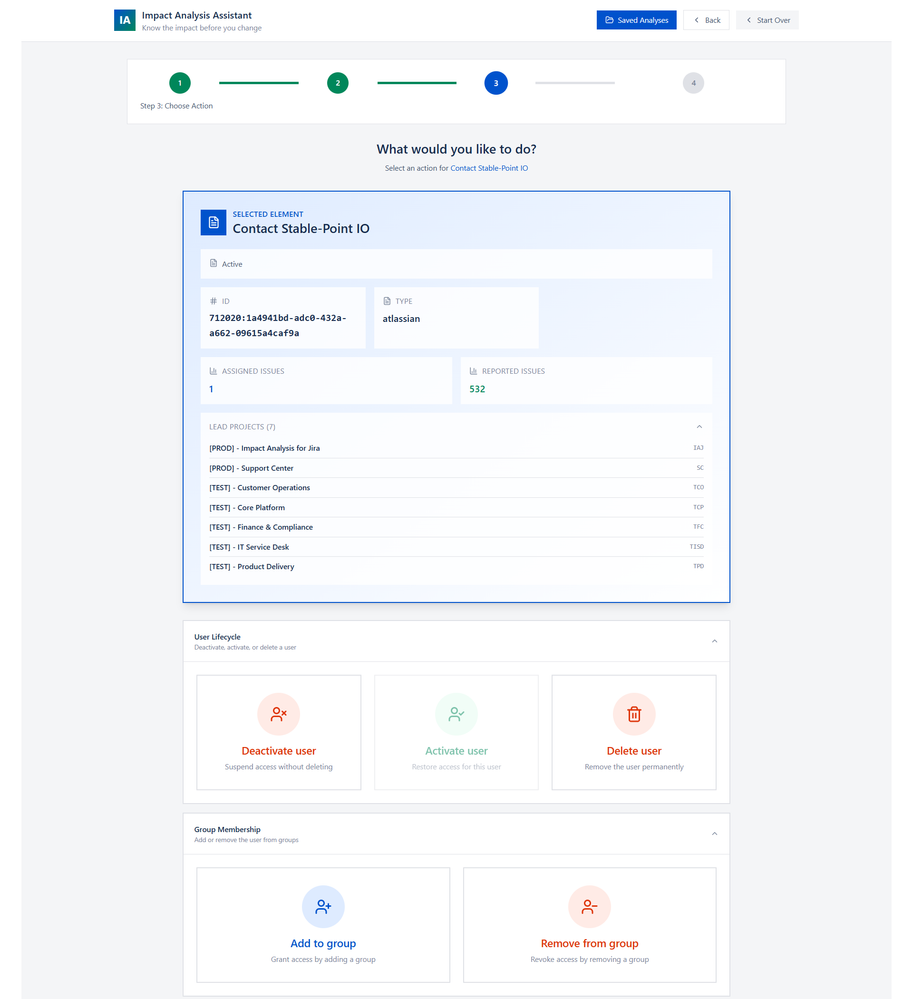
Task: Click the [TEST] - IT Service Desk project row
Action: (x=248, y=546)
